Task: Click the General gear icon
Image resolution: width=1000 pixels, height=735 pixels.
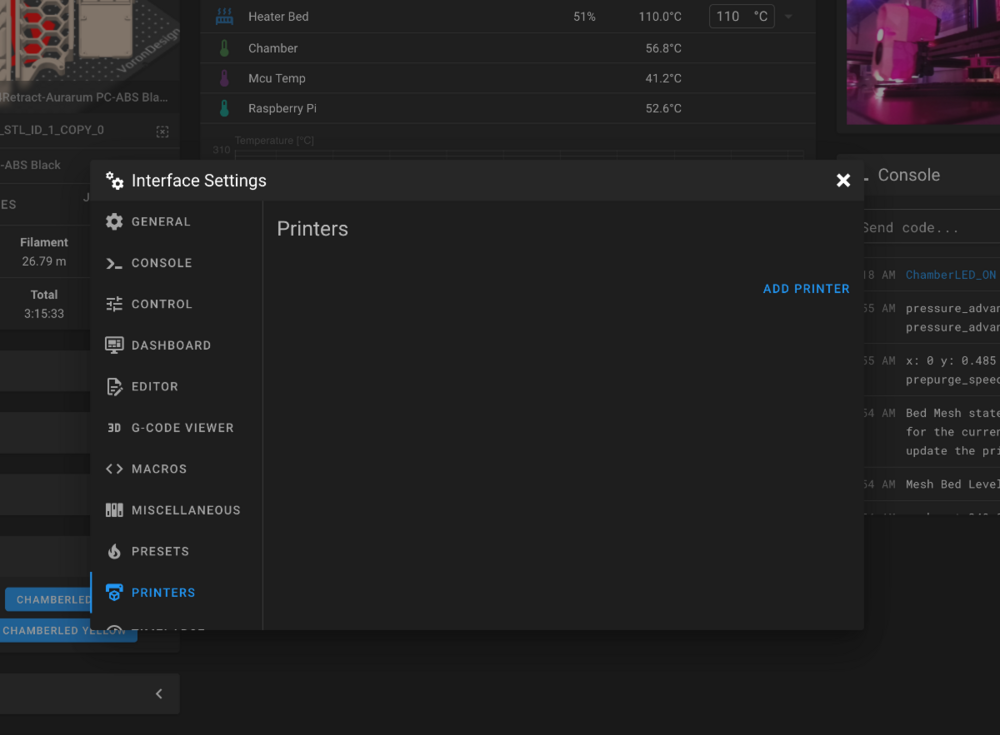Action: [114, 221]
